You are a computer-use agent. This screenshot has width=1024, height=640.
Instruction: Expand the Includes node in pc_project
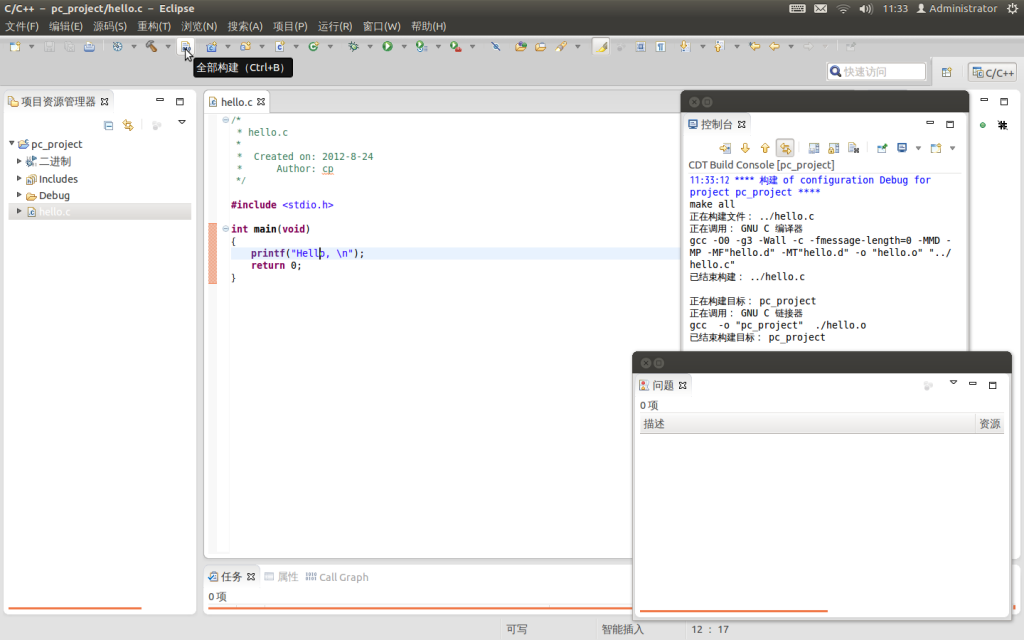tap(17, 179)
